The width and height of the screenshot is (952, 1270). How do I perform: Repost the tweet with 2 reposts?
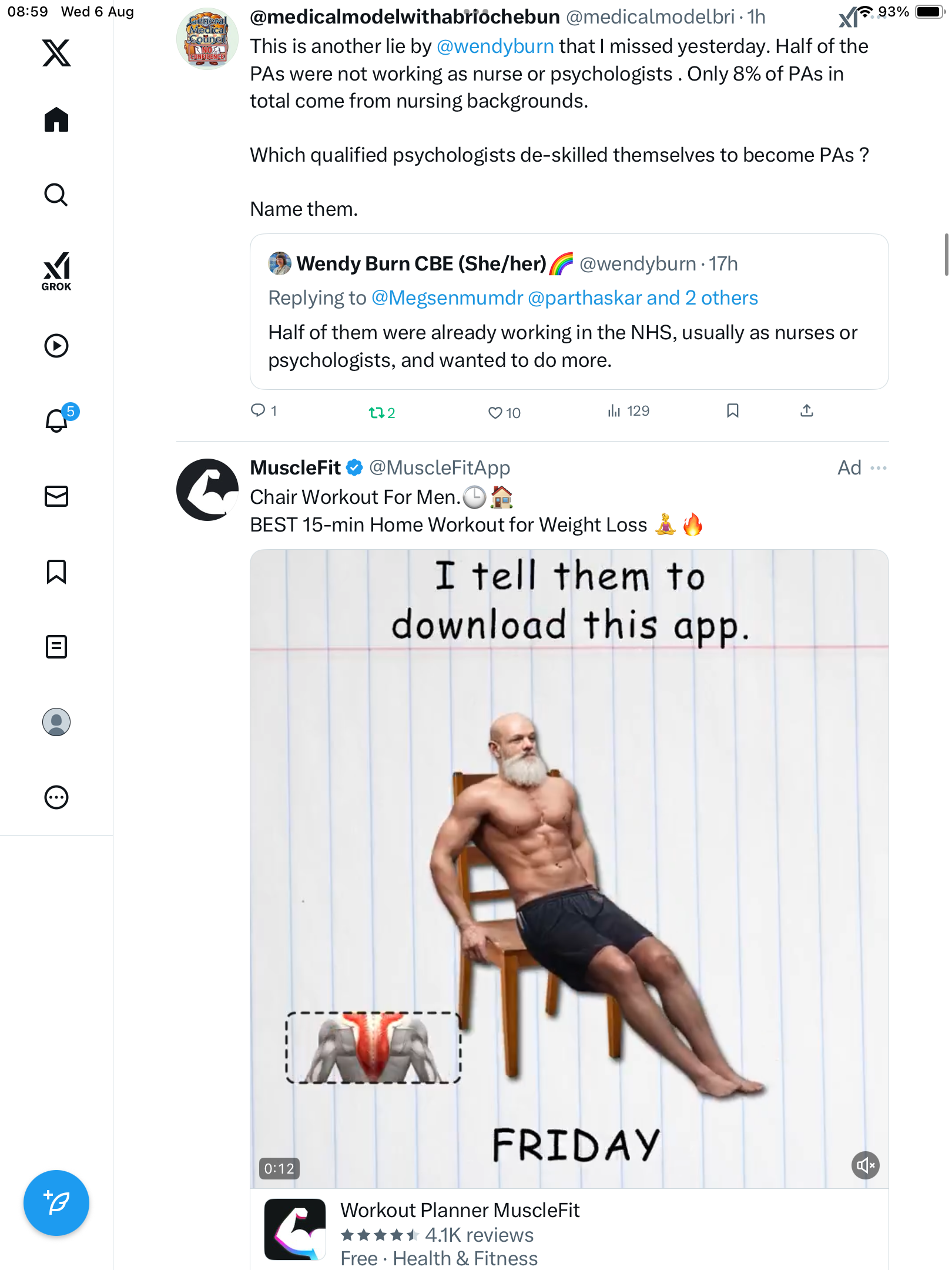click(x=376, y=412)
